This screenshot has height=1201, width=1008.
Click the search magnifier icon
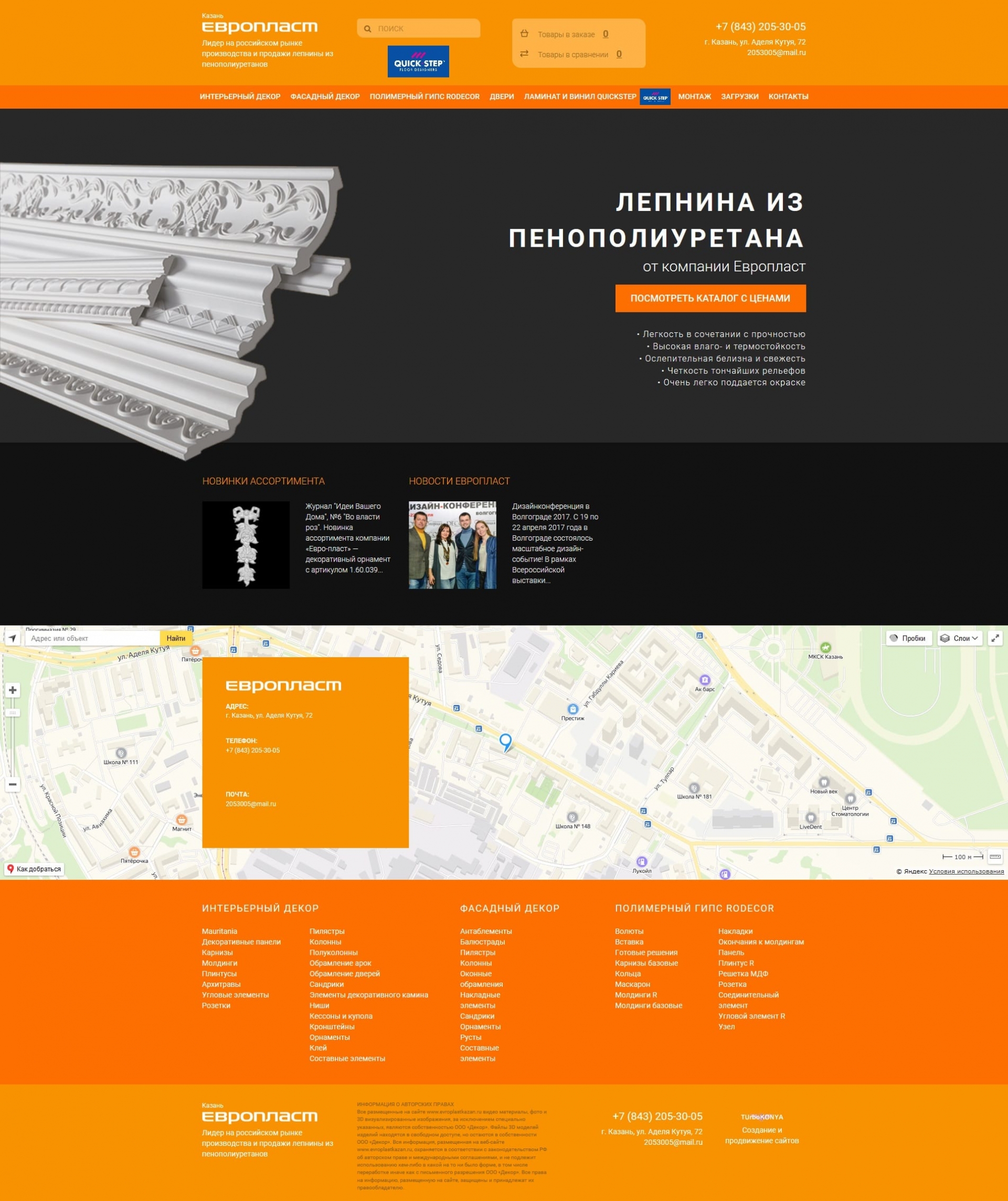point(368,28)
